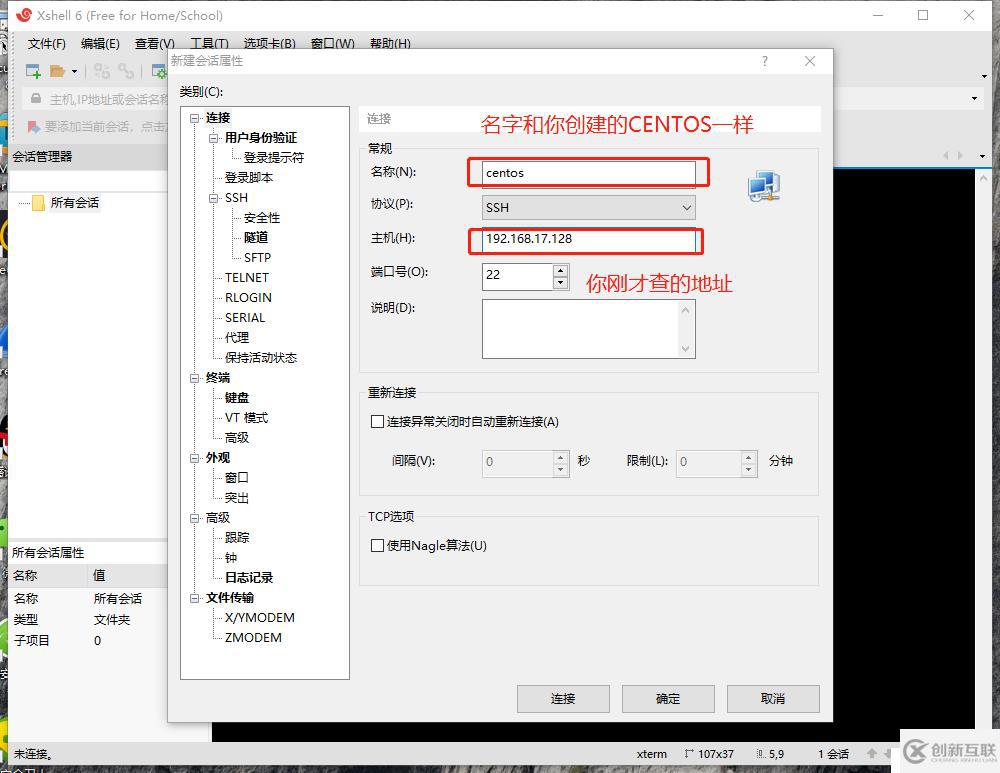Open the 协议 SSH protocol dropdown

[589, 207]
